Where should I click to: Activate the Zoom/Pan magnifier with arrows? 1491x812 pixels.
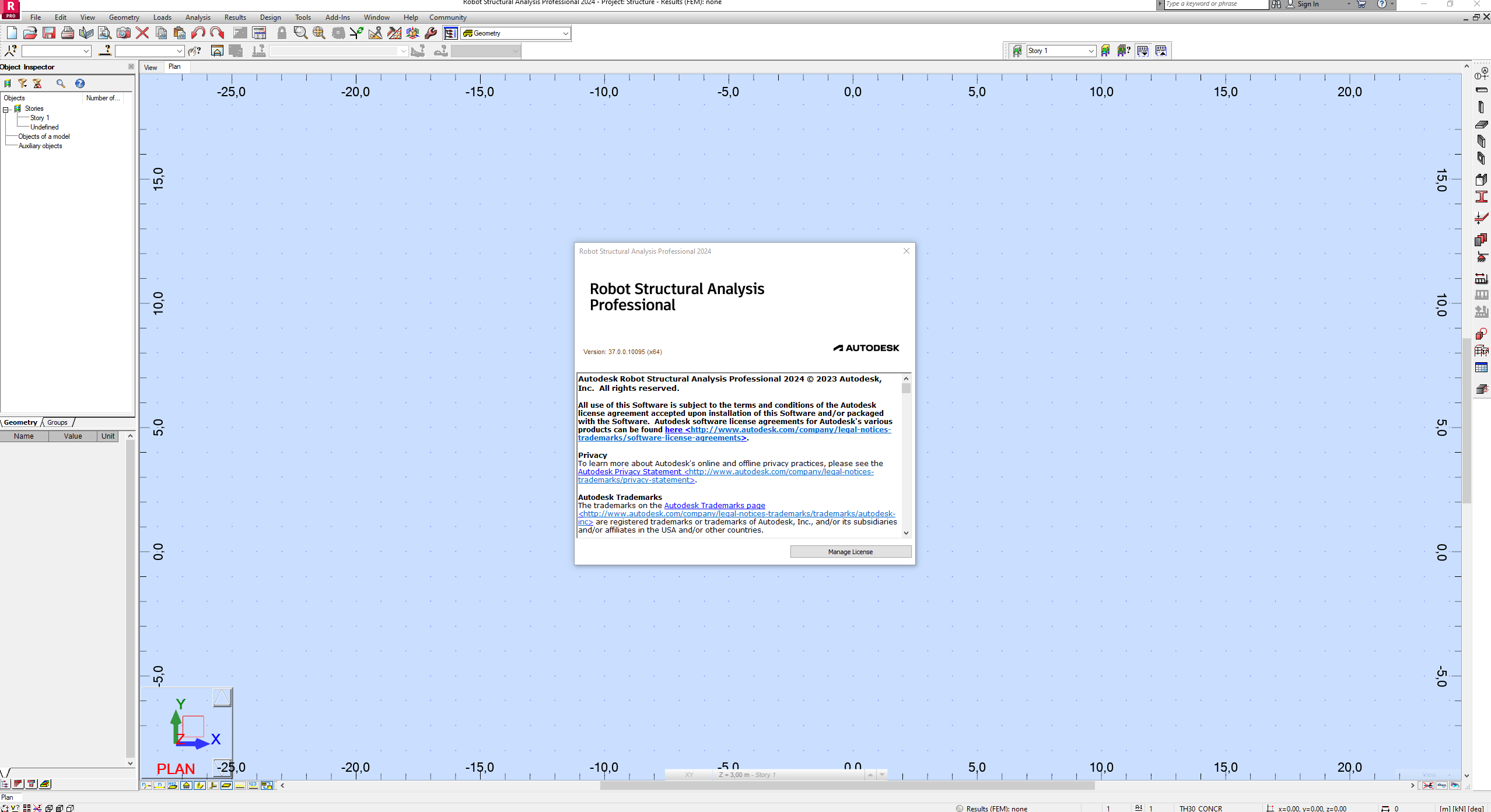[x=319, y=33]
